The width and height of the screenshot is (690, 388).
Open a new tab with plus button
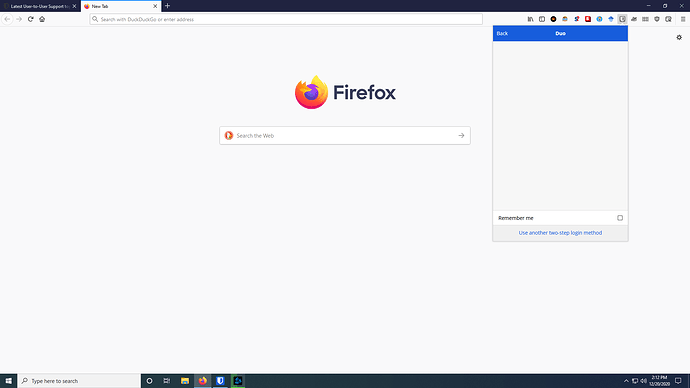pos(167,6)
